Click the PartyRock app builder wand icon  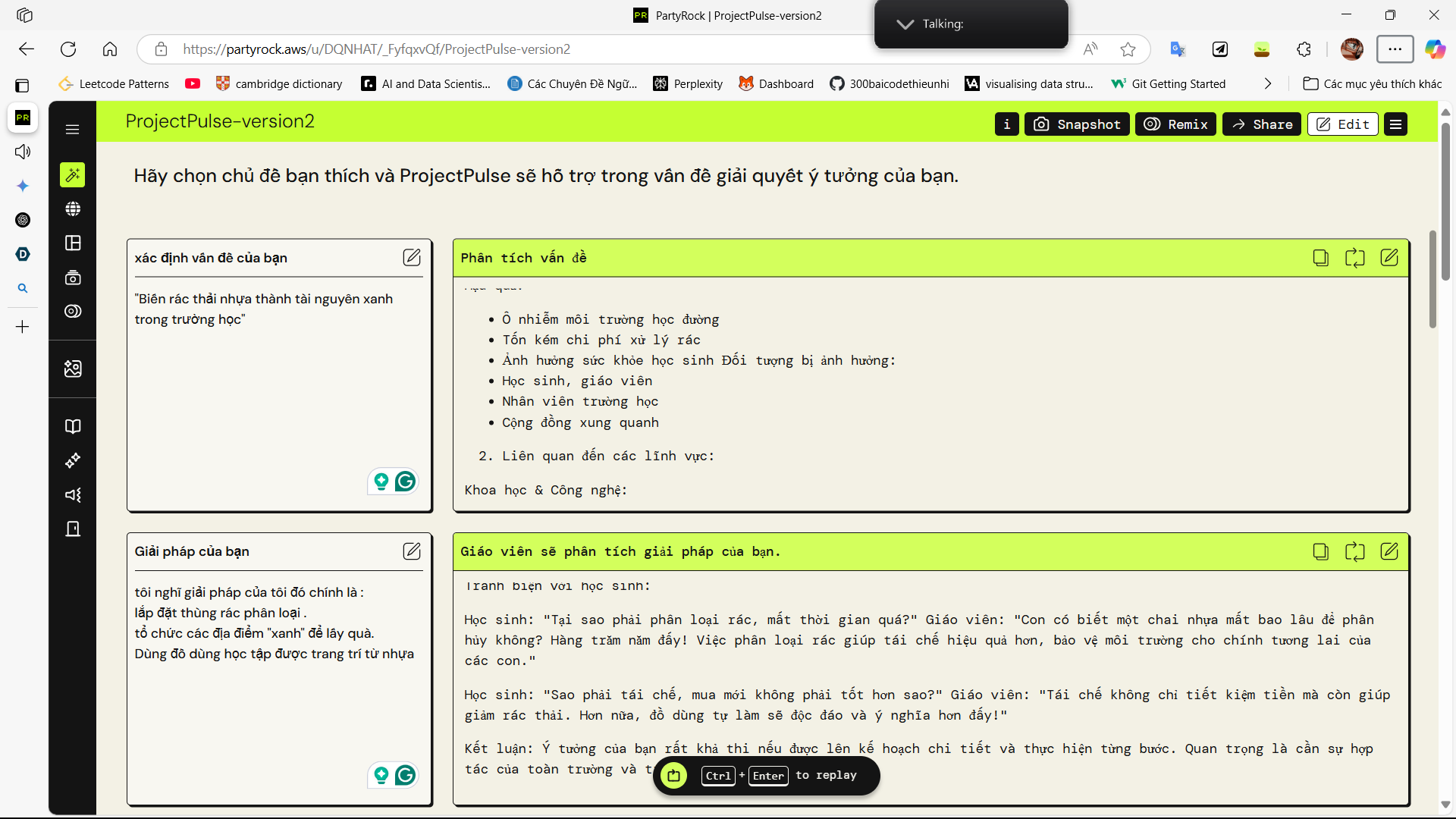click(73, 175)
